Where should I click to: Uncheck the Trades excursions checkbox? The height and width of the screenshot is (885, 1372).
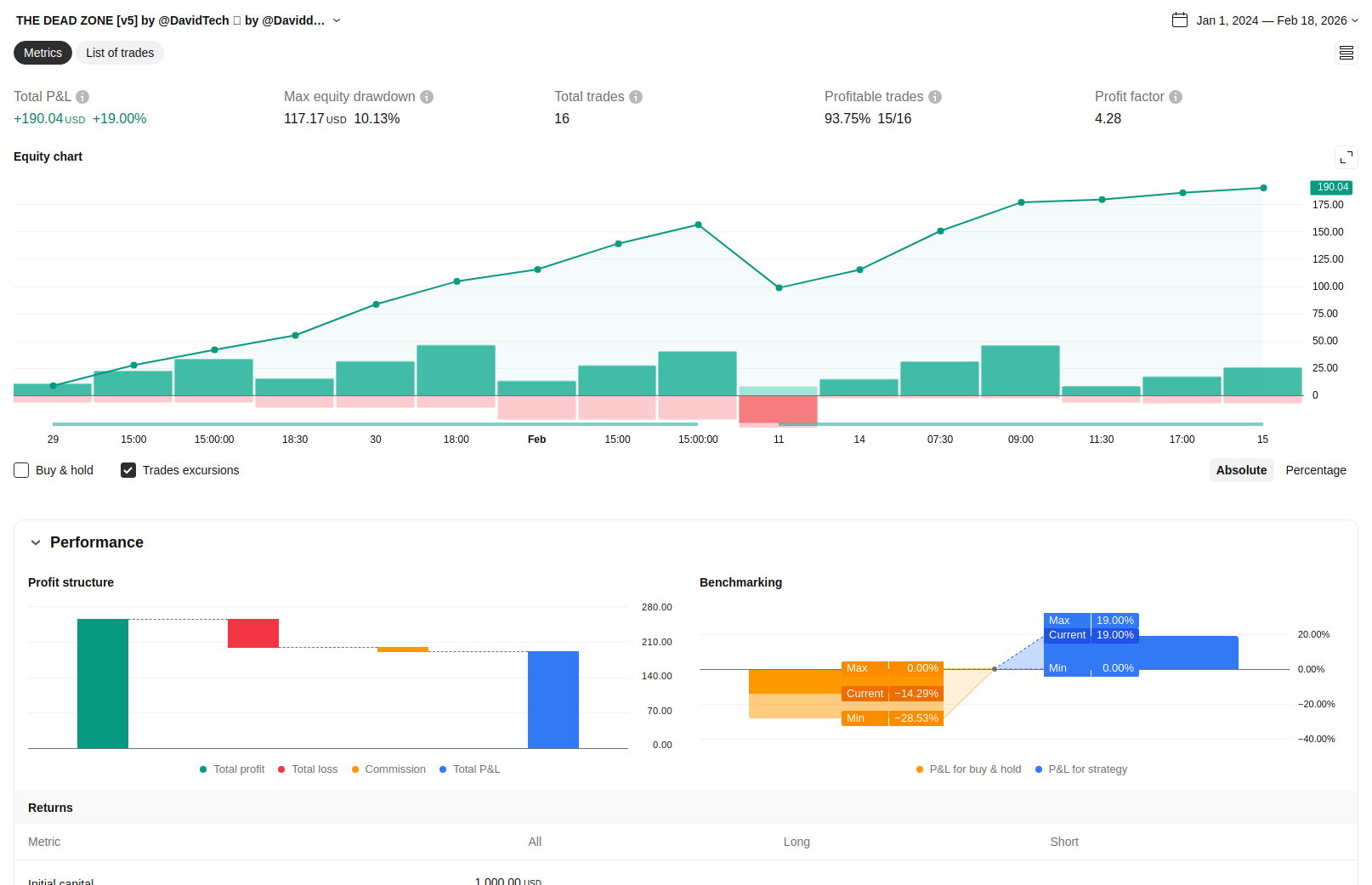click(128, 470)
